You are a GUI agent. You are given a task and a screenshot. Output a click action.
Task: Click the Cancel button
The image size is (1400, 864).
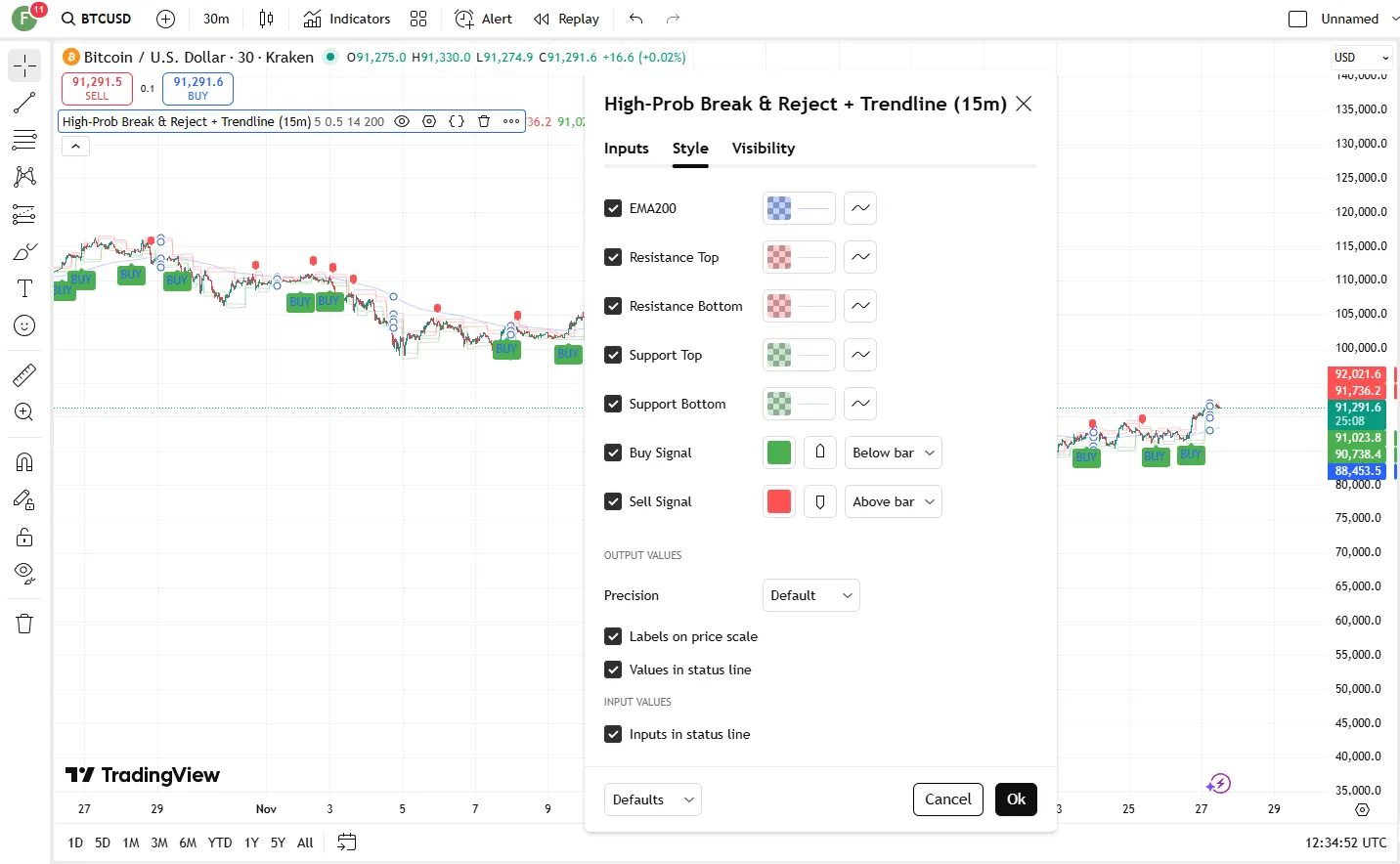pos(947,799)
